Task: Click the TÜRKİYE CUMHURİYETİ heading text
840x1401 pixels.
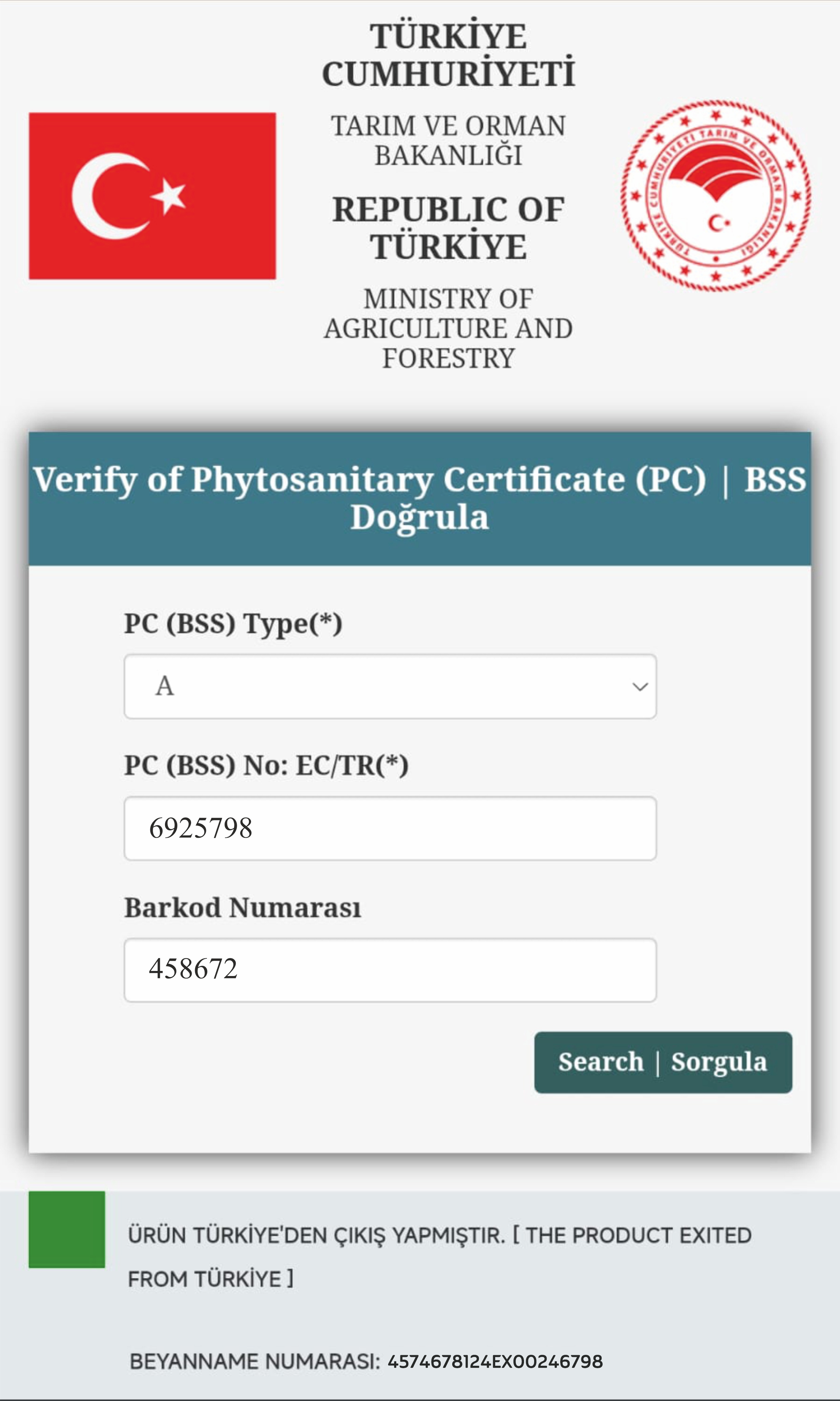Action: pos(448,55)
